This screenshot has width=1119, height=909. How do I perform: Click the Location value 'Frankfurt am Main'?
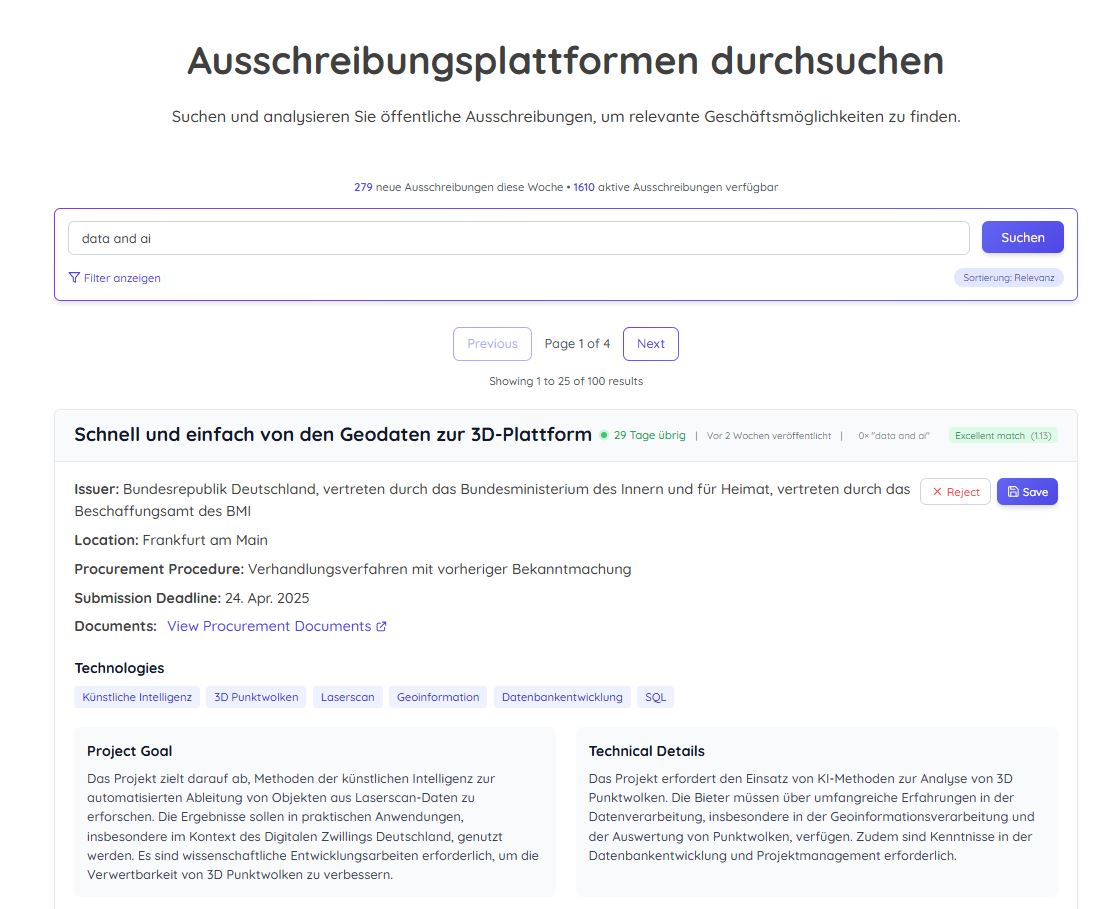[x=205, y=540]
